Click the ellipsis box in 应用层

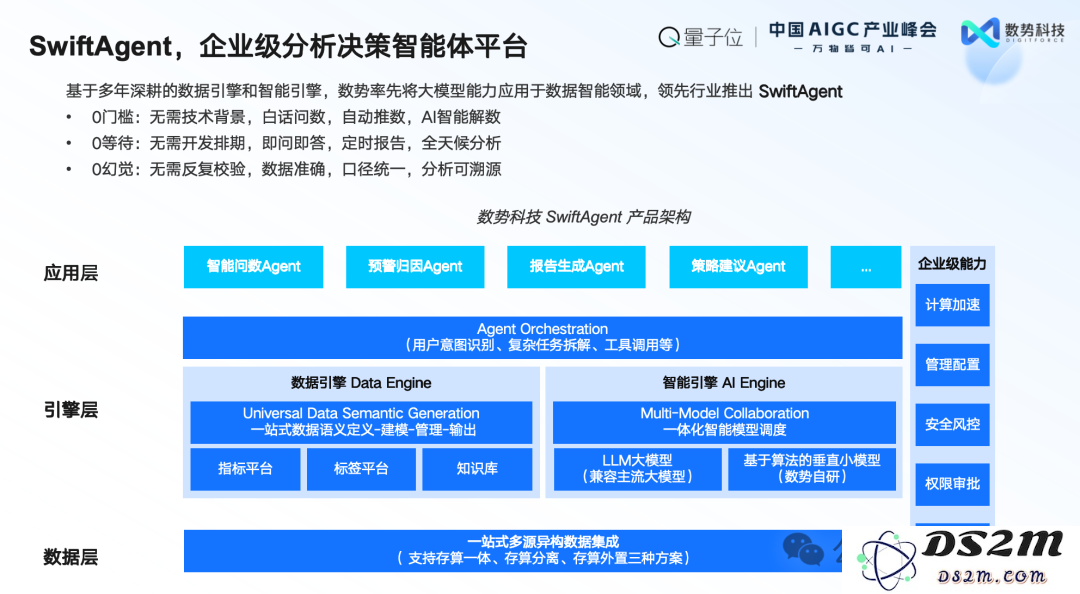pos(866,267)
